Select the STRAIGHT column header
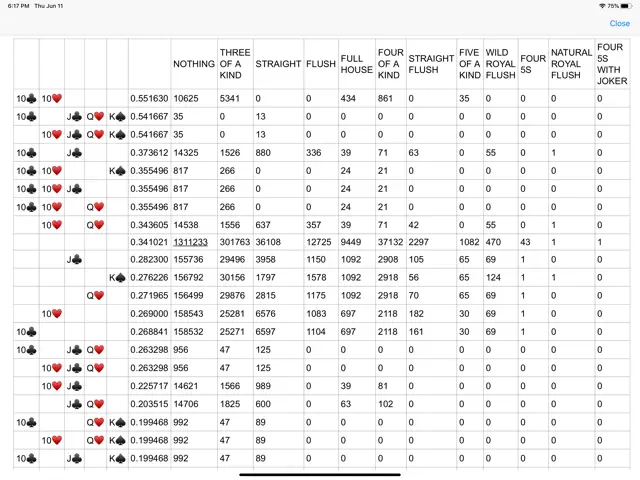This screenshot has height=480, width=640. click(278, 64)
